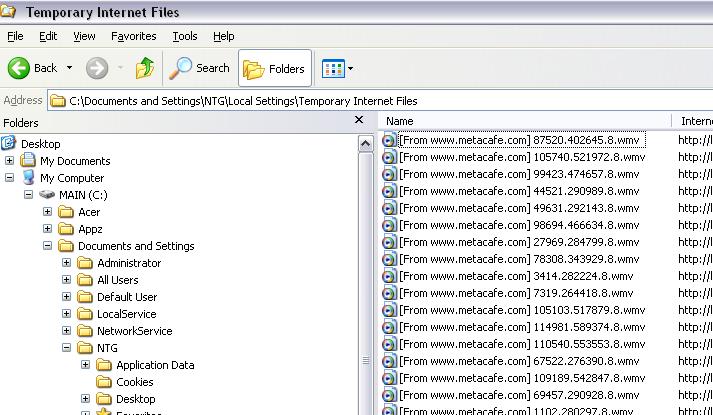The width and height of the screenshot is (713, 415).
Task: Select the Documents and Settings folder icon
Action: [66, 246]
